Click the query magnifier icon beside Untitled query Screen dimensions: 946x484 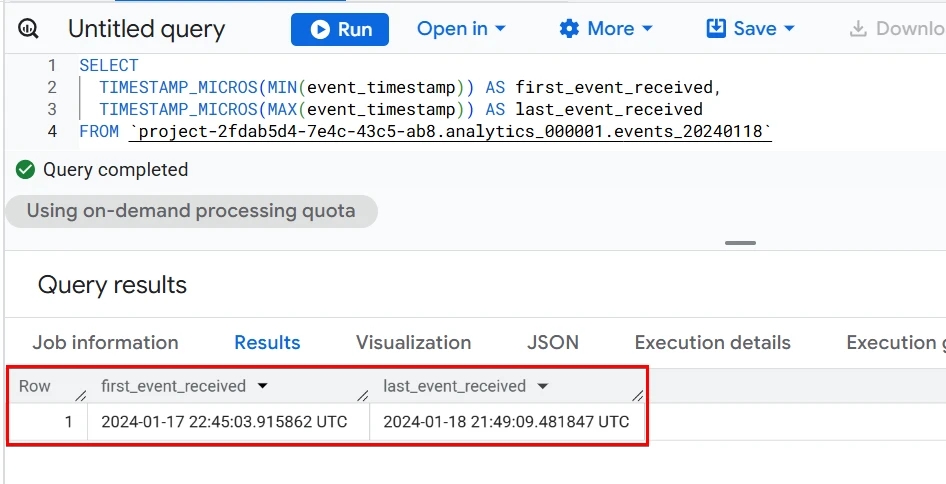point(28,28)
